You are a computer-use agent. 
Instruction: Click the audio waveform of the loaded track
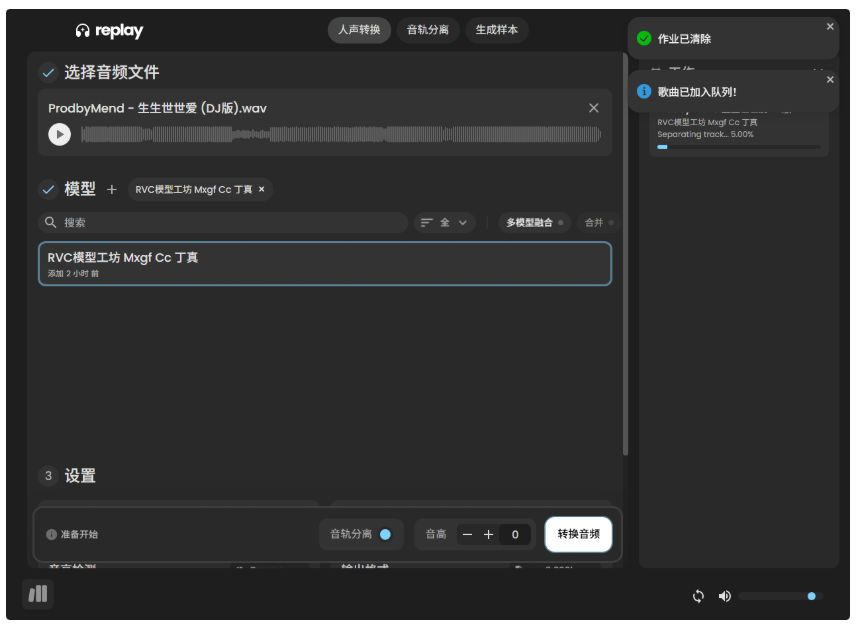(341, 134)
